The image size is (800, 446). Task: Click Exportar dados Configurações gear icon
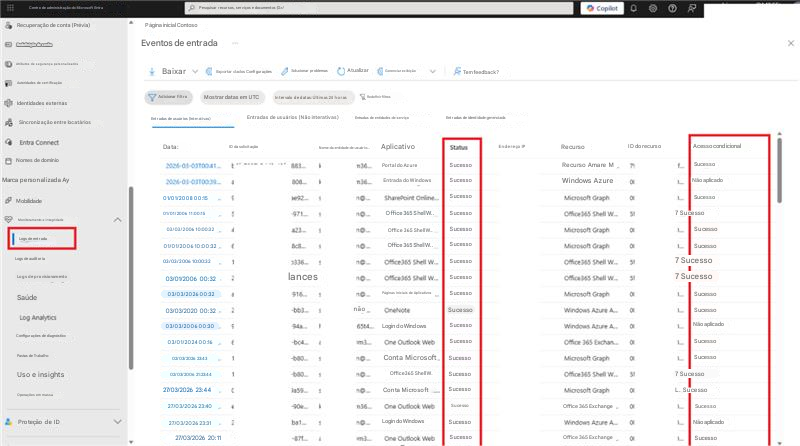click(209, 72)
